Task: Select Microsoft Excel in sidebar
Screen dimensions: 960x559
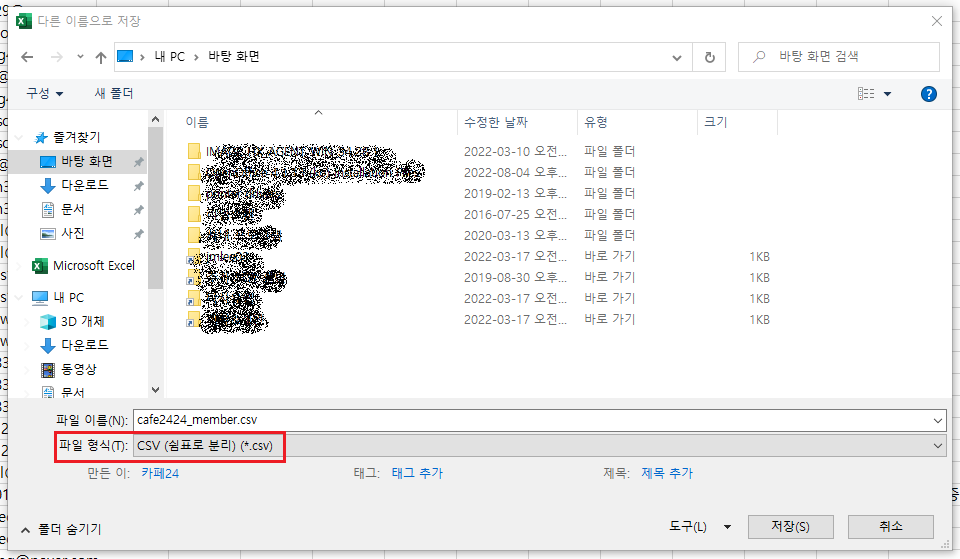Action: click(94, 266)
